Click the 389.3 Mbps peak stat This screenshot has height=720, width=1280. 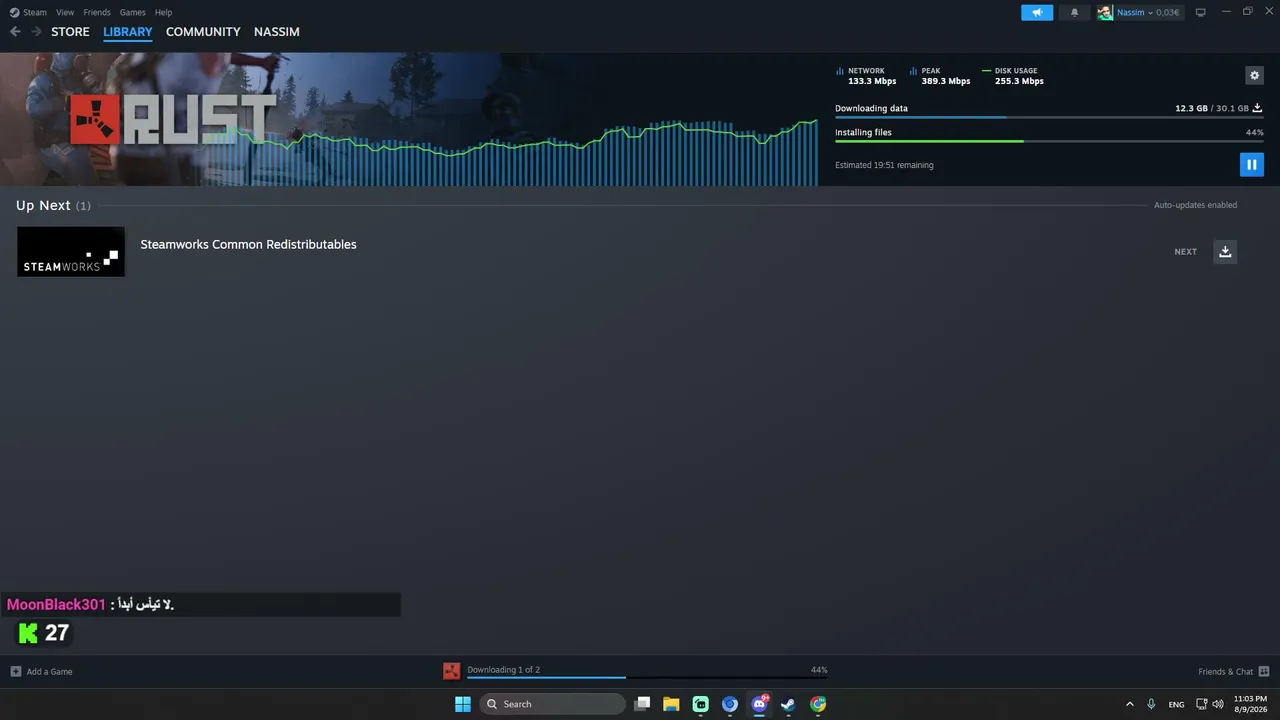(x=946, y=81)
